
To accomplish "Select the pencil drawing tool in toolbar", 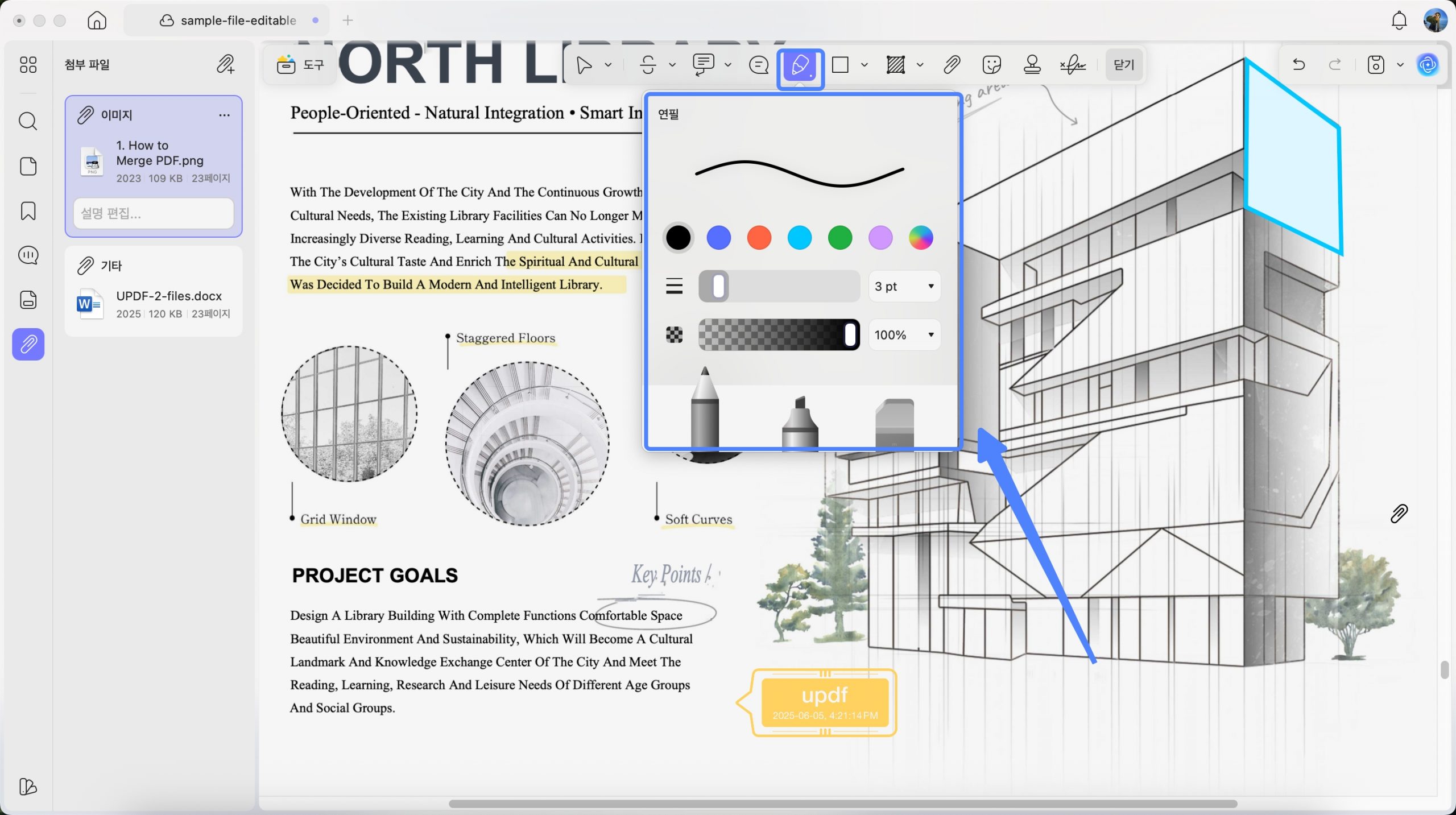I will pos(800,66).
